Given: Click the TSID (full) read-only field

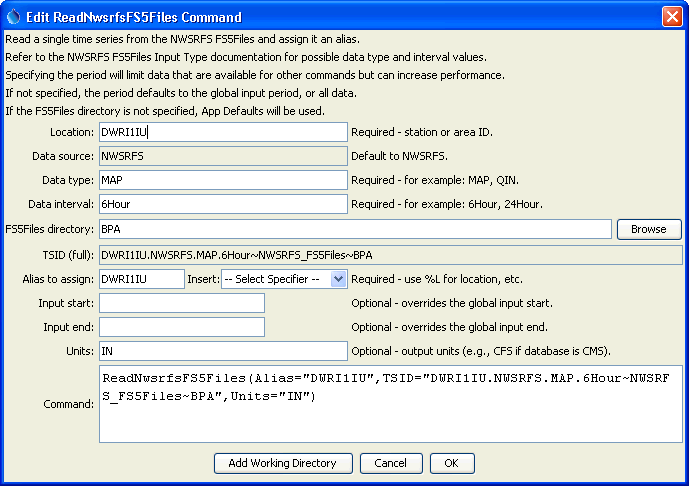Looking at the screenshot, I should point(391,255).
